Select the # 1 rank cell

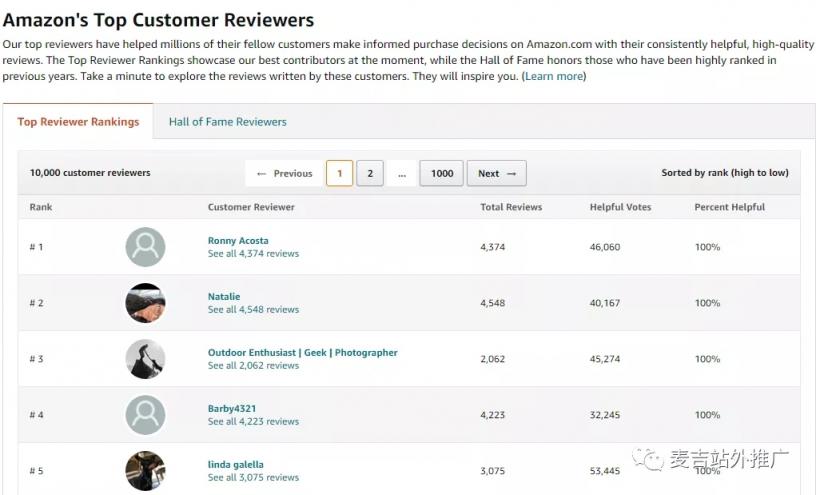tap(36, 247)
